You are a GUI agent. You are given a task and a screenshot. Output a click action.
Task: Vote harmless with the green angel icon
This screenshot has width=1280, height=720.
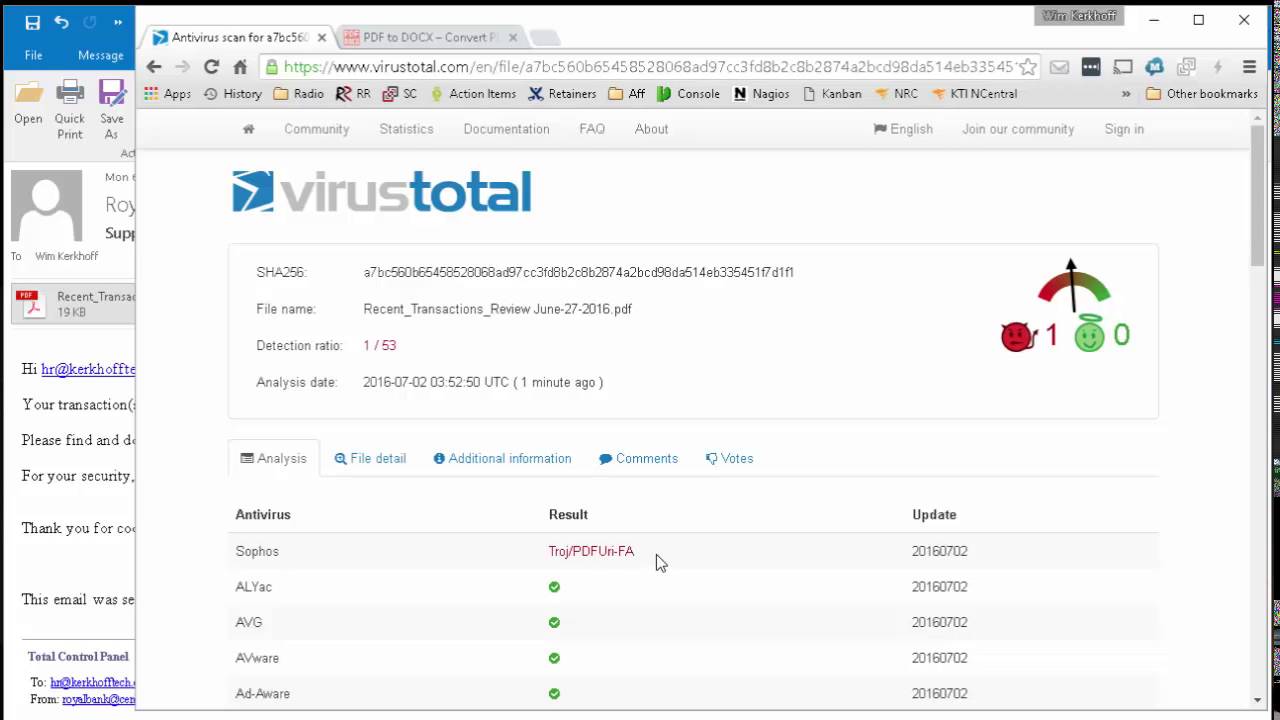coord(1090,334)
